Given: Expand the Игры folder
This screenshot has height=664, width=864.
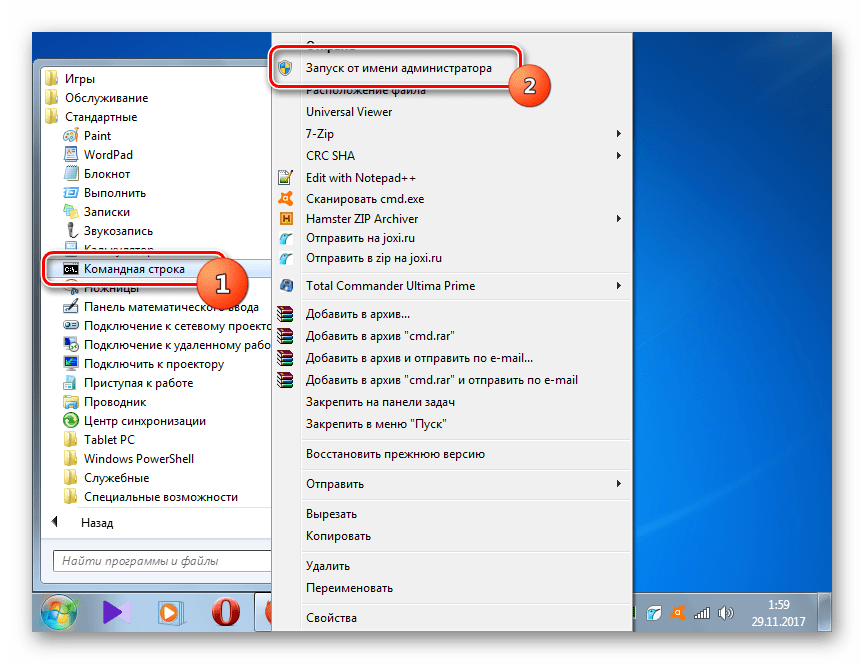Looking at the screenshot, I should [71, 79].
